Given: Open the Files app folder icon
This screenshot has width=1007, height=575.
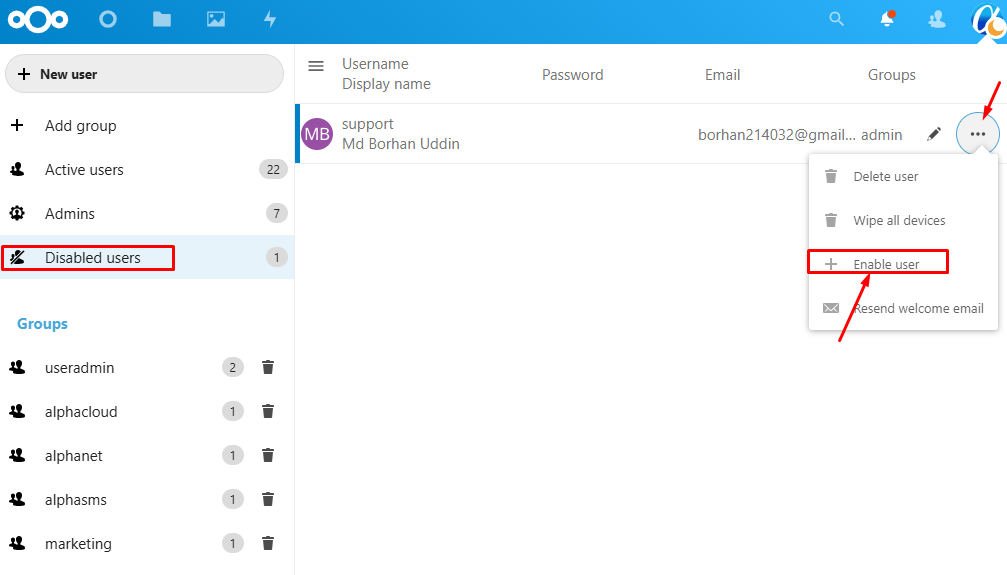Looking at the screenshot, I should [x=162, y=19].
